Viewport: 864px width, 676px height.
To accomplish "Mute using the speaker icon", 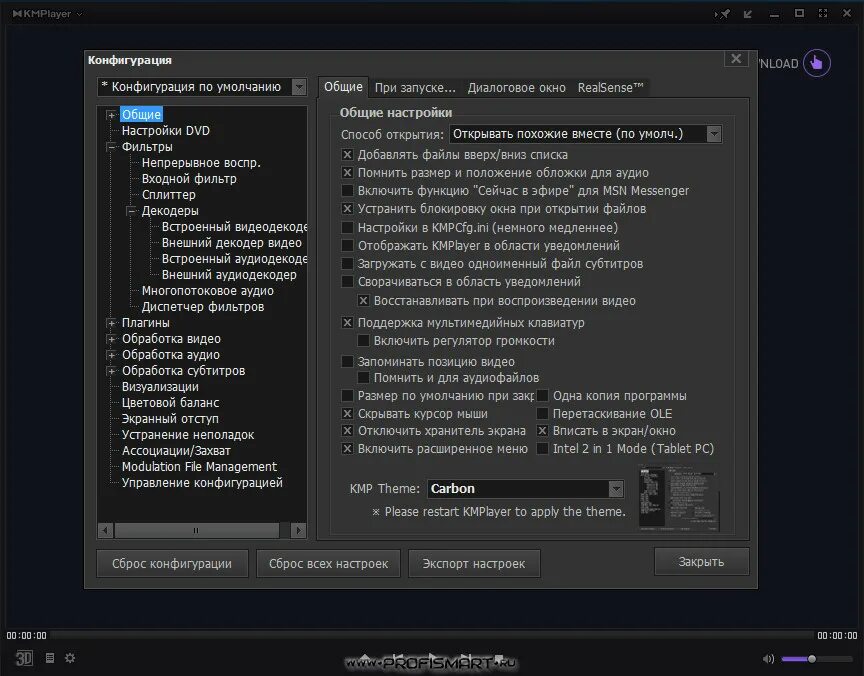I will pos(768,658).
